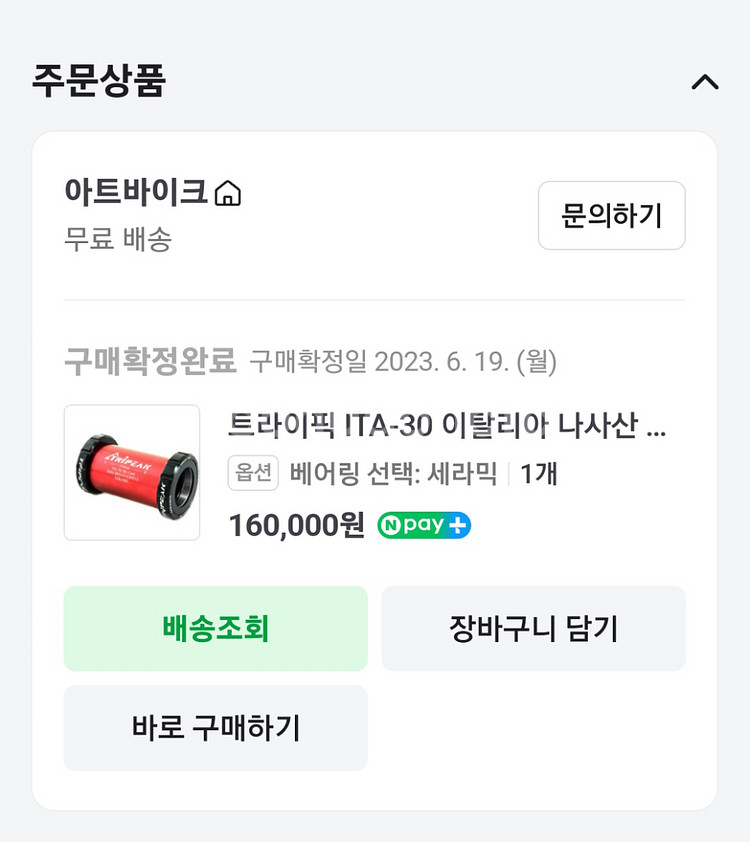Click the 구매확정일 2023. 6. 19. date text
This screenshot has height=842, width=750.
[403, 361]
